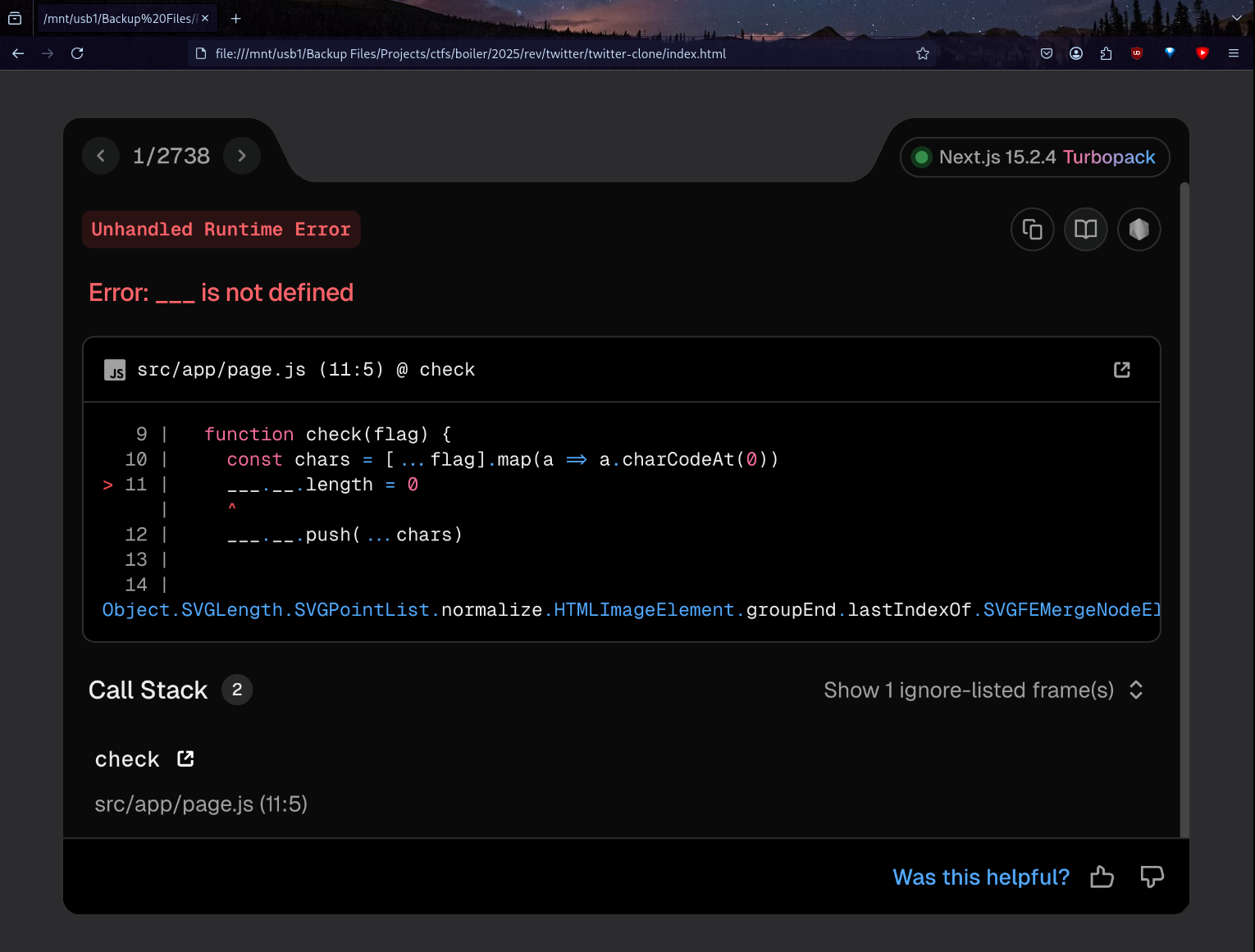The height and width of the screenshot is (952, 1255).
Task: Click the Next.js 15.2.4 Turbopack badge
Action: point(1035,157)
